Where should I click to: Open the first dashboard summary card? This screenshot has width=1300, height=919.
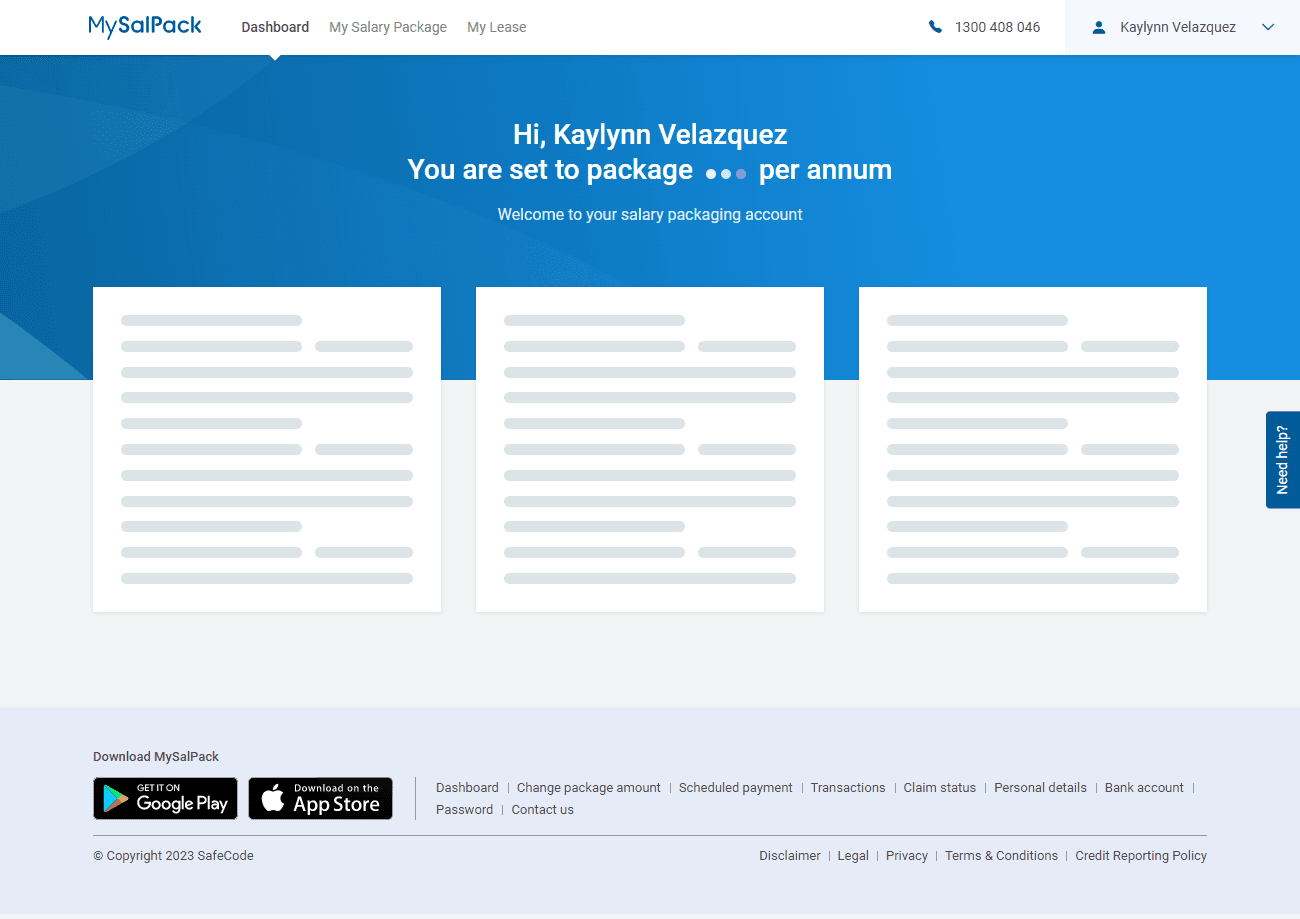click(266, 448)
